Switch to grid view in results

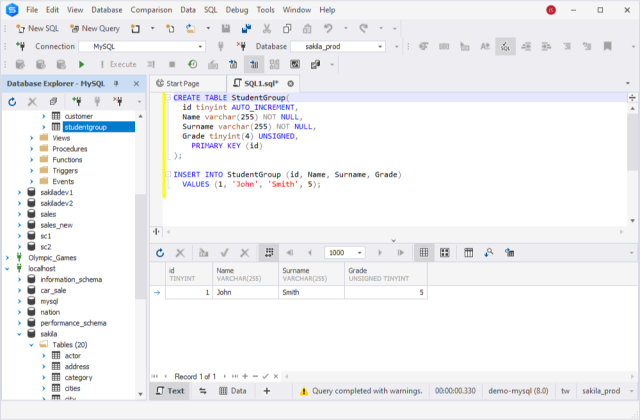(x=424, y=253)
